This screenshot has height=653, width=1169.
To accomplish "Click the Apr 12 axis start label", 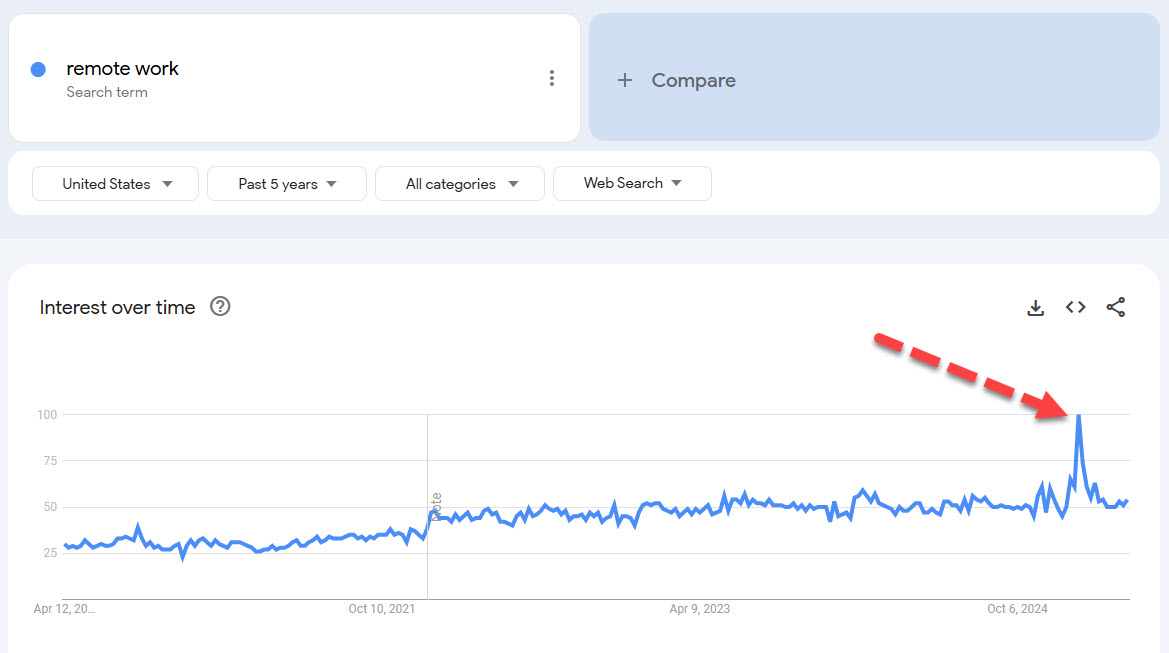I will point(64,609).
